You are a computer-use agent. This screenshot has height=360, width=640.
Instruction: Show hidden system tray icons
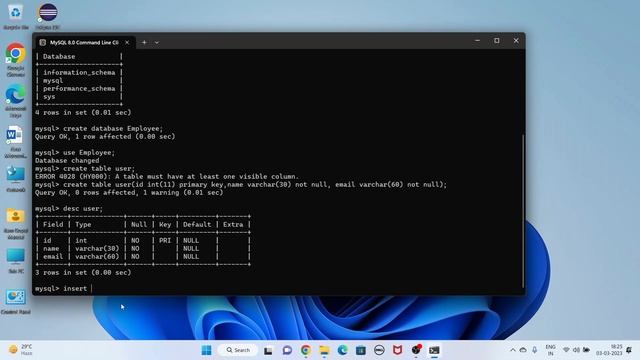pyautogui.click(x=513, y=350)
